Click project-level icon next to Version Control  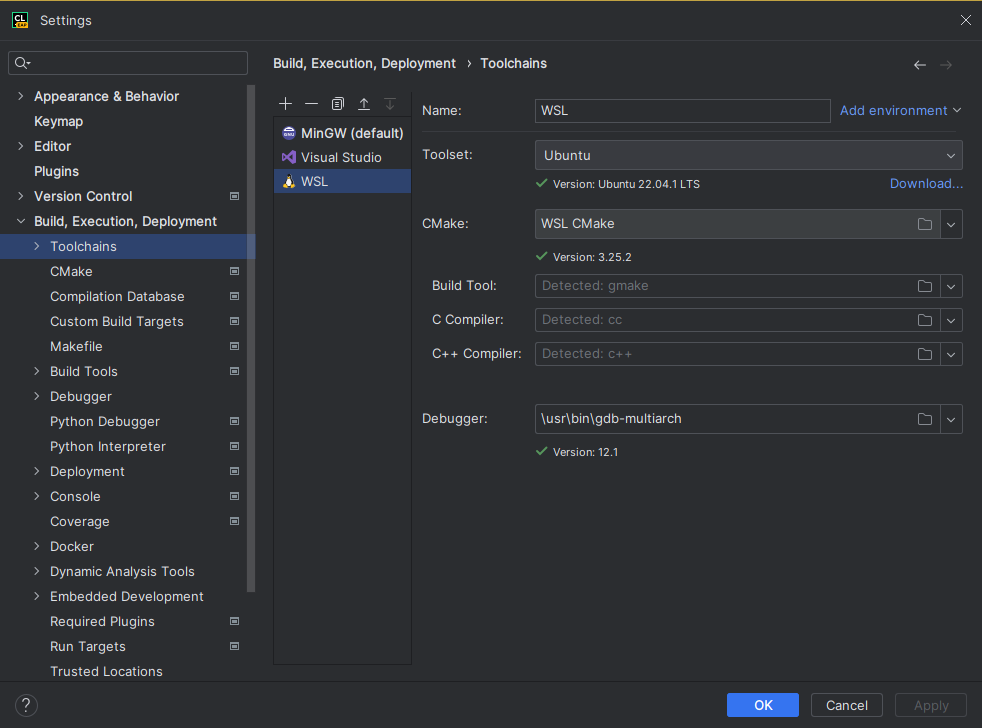[x=234, y=196]
